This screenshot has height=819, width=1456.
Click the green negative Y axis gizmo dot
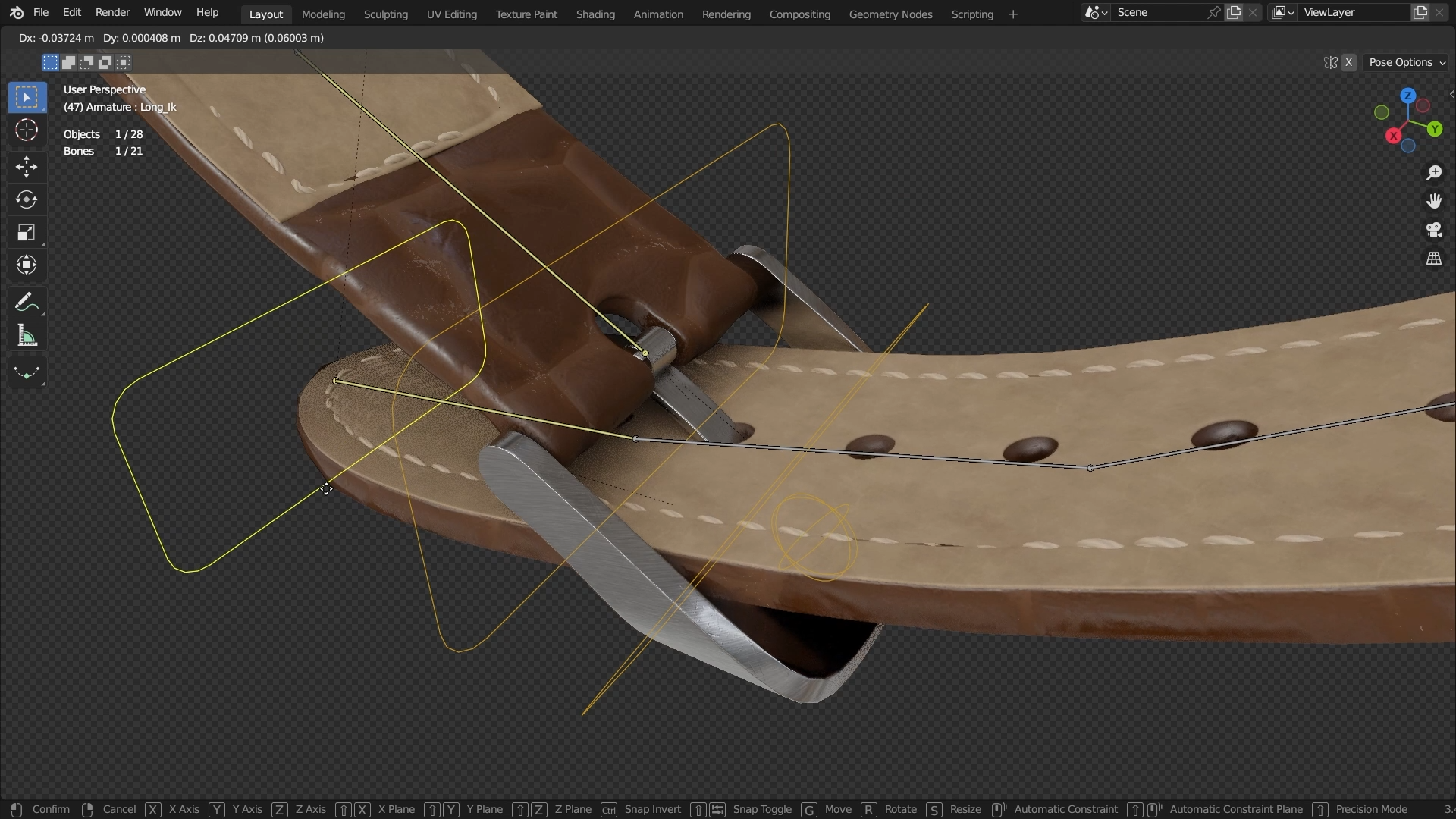pyautogui.click(x=1381, y=112)
